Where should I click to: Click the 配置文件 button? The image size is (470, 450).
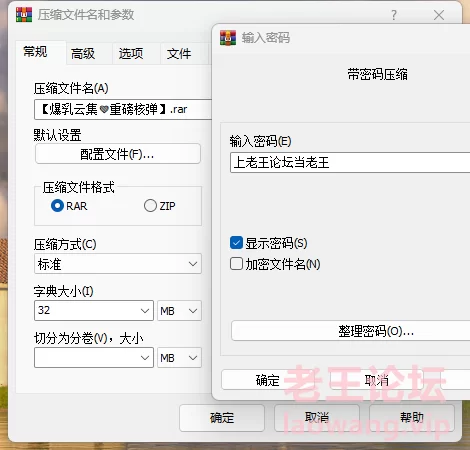click(x=118, y=154)
